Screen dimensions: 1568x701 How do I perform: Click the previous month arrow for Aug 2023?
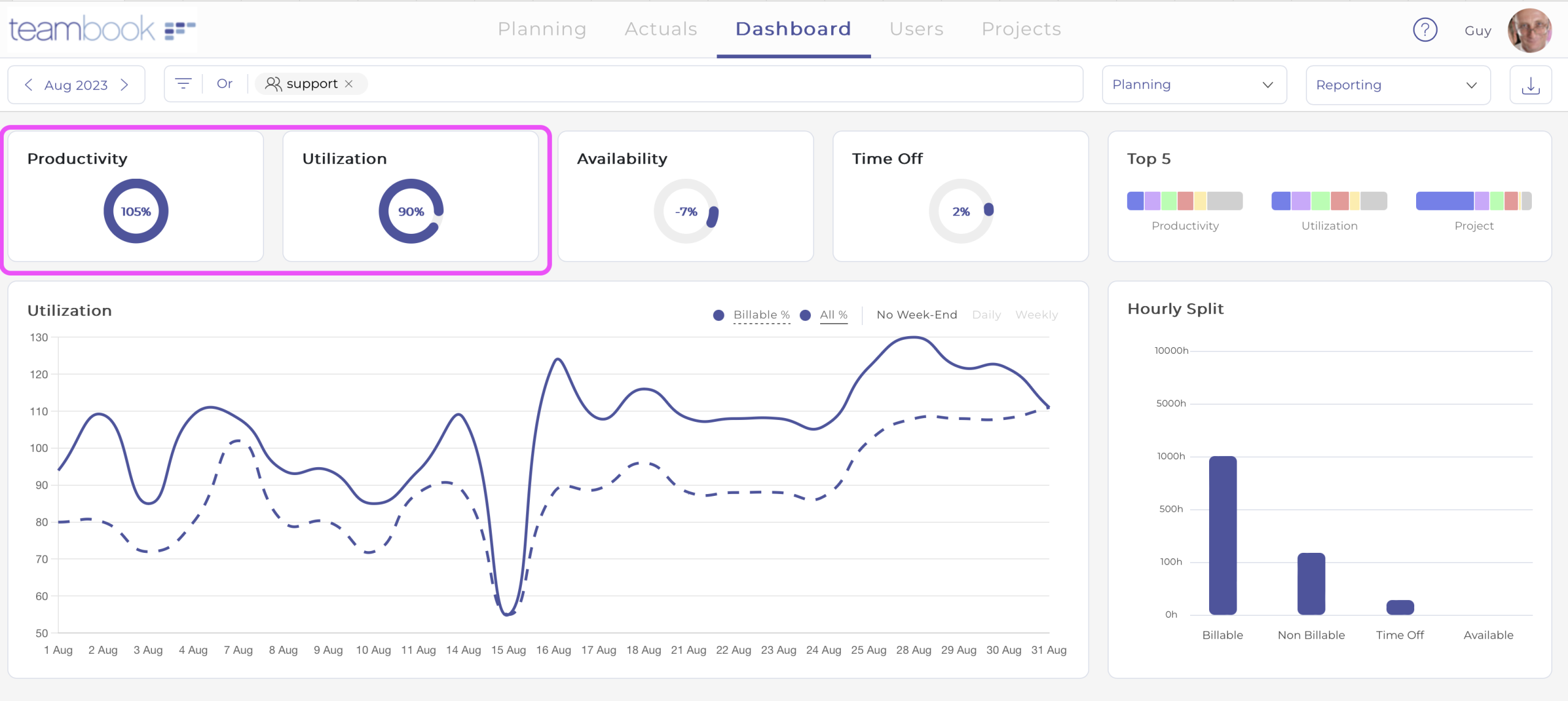click(28, 85)
